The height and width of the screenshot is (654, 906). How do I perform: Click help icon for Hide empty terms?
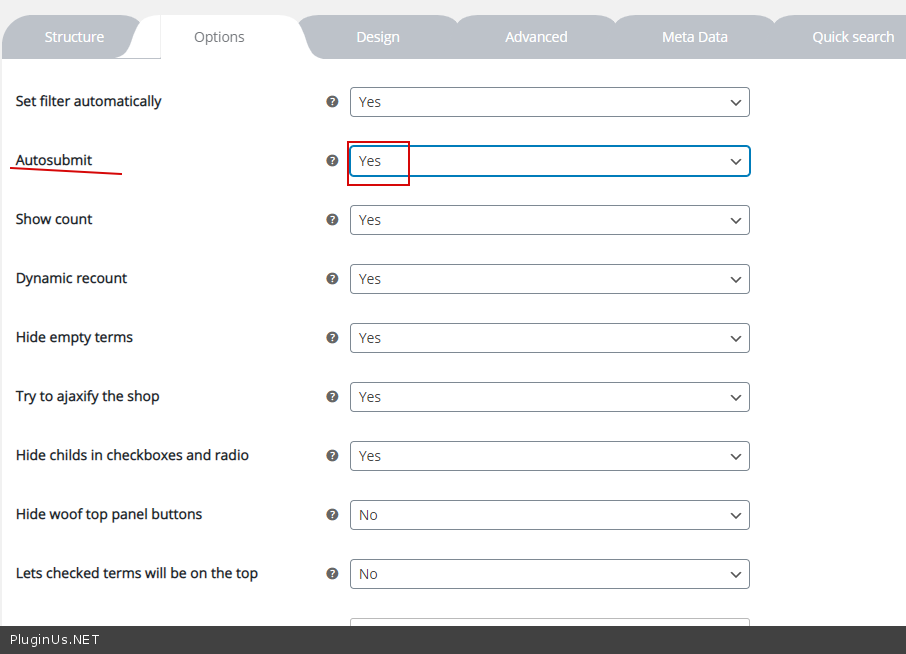pyautogui.click(x=332, y=338)
